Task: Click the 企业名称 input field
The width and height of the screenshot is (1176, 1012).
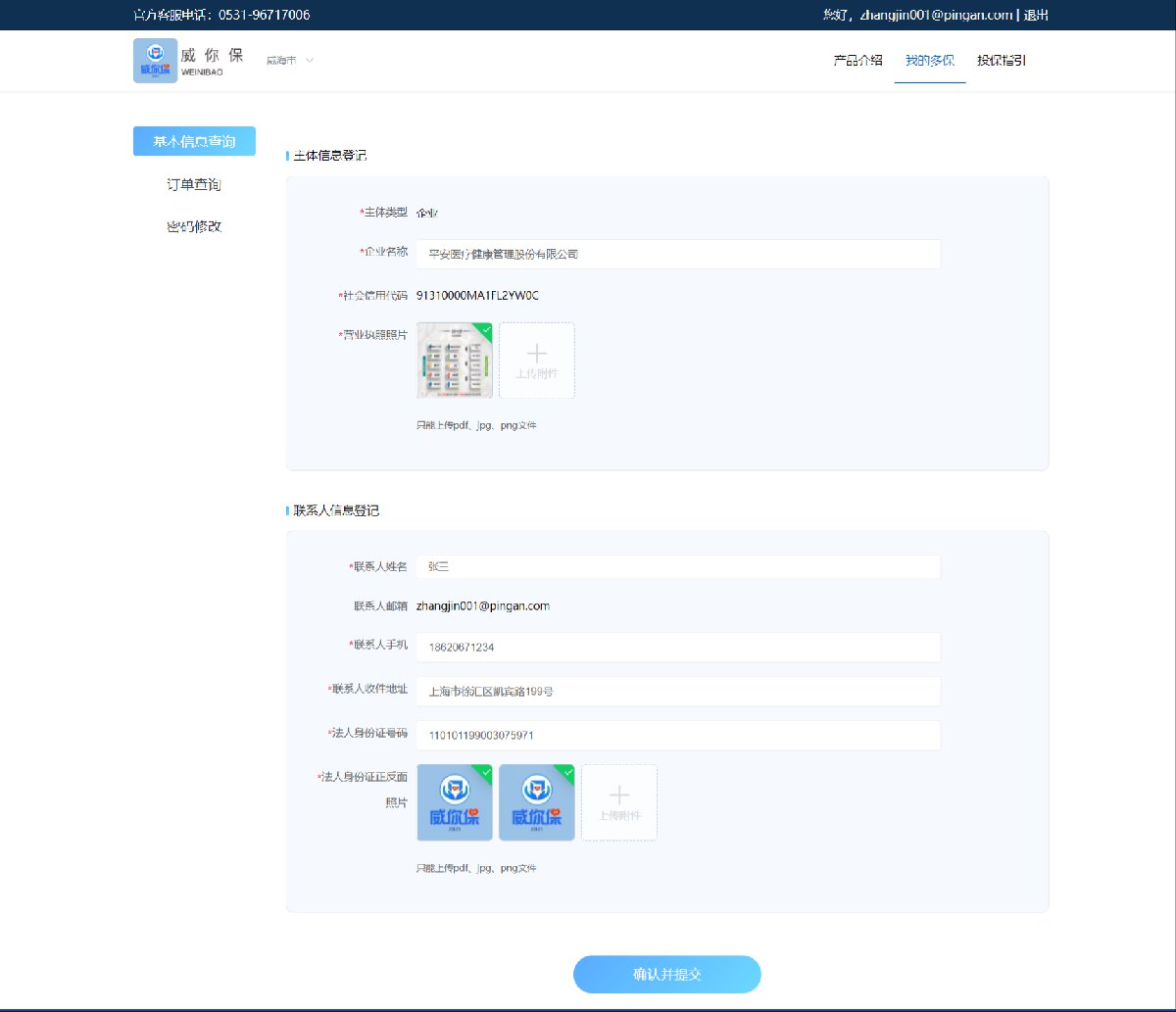Action: 678,254
